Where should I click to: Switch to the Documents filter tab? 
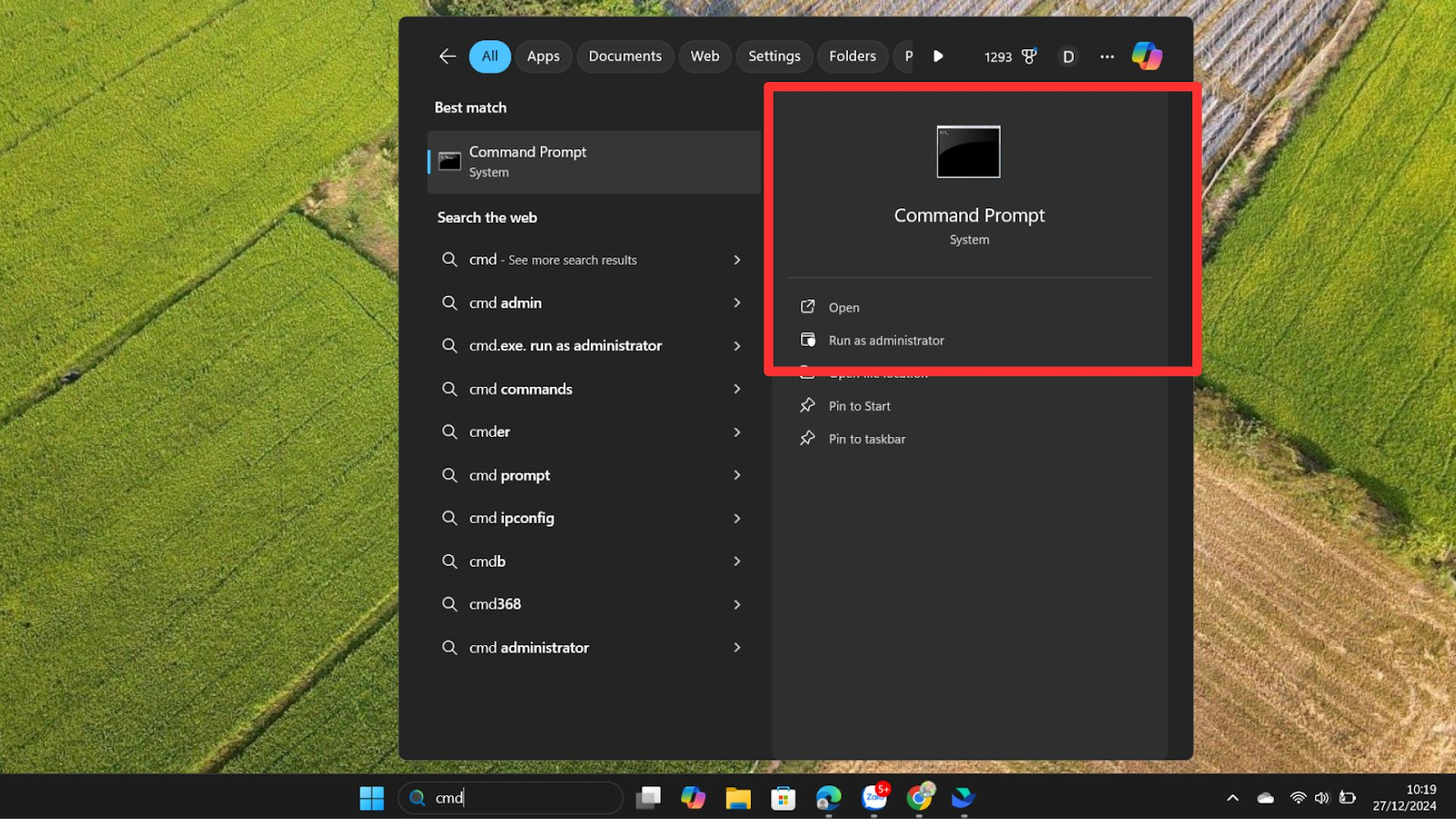625,56
